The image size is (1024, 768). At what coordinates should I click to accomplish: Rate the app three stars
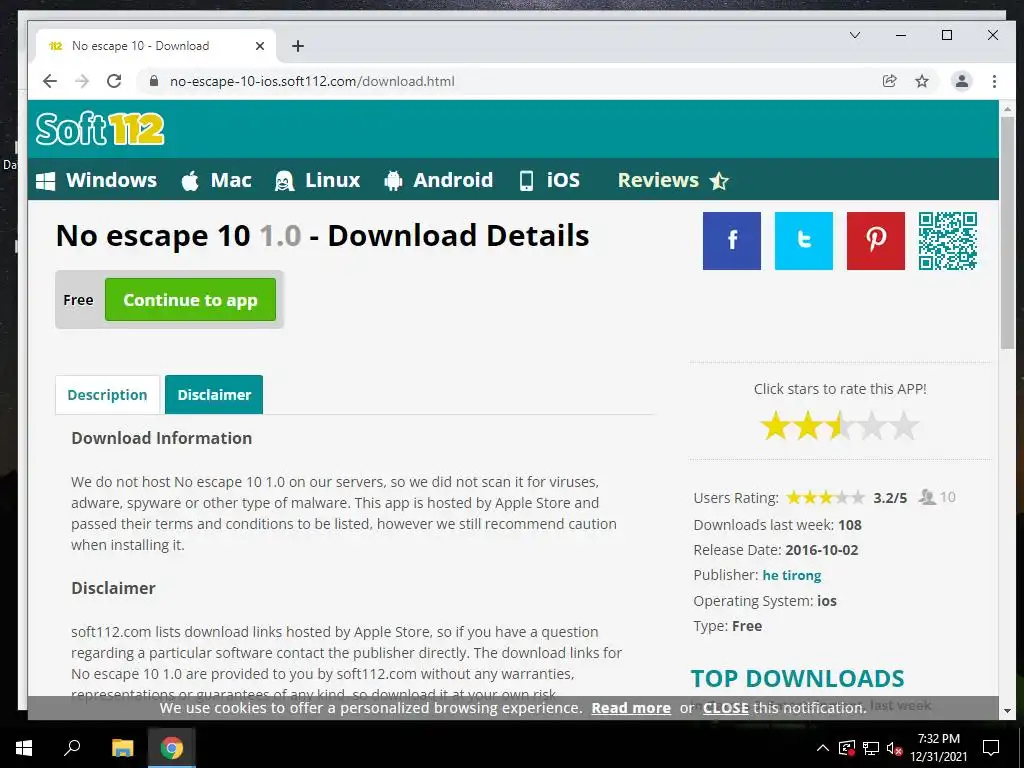pos(840,426)
